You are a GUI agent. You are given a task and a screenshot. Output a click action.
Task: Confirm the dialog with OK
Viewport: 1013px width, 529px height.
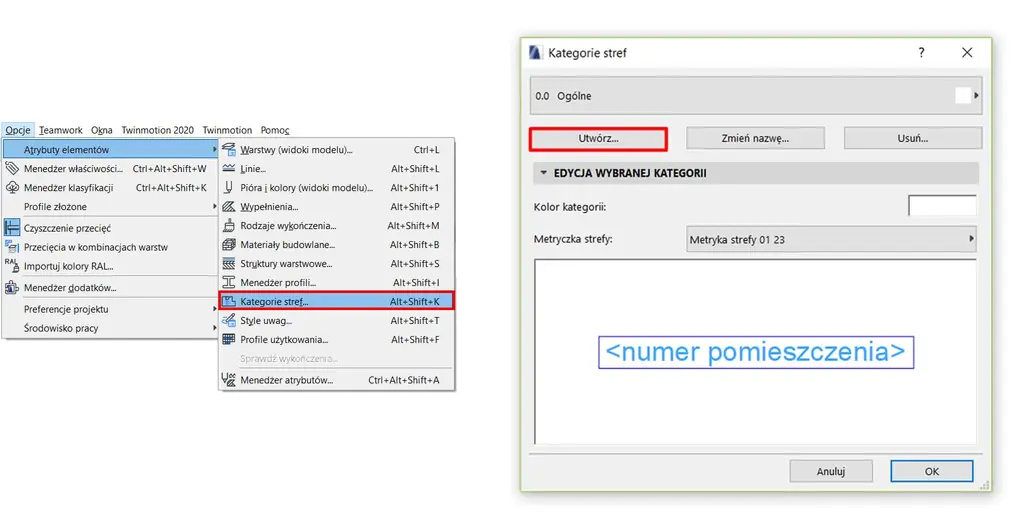point(932,472)
